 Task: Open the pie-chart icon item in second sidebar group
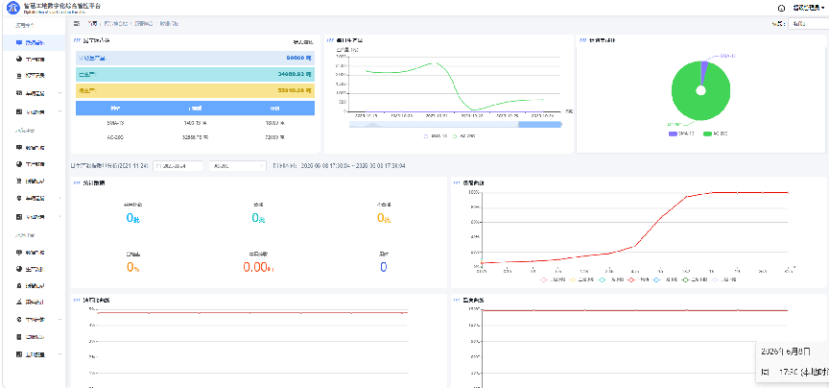(x=33, y=164)
